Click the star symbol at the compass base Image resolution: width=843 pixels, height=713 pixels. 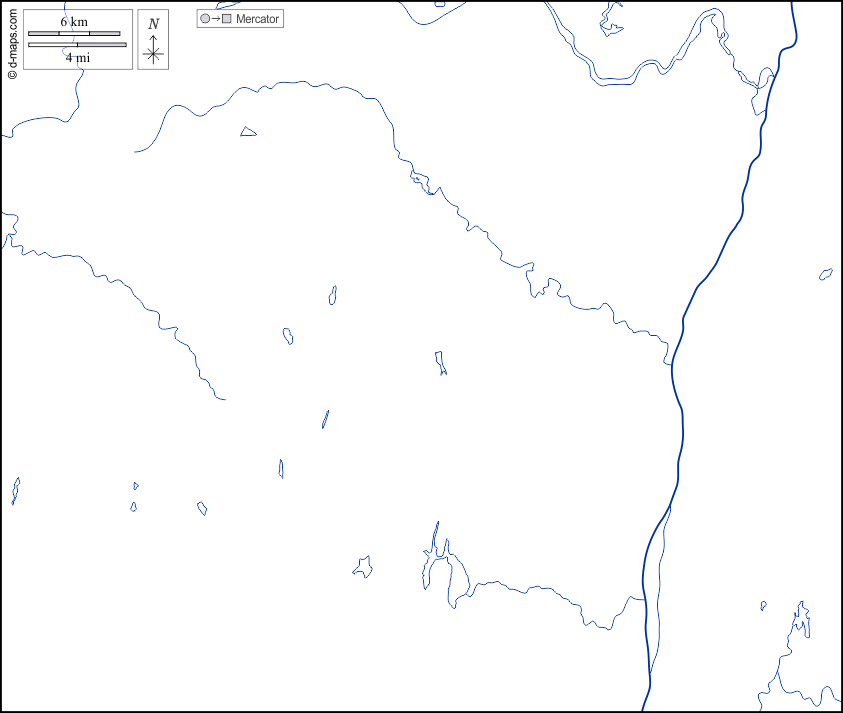[153, 55]
